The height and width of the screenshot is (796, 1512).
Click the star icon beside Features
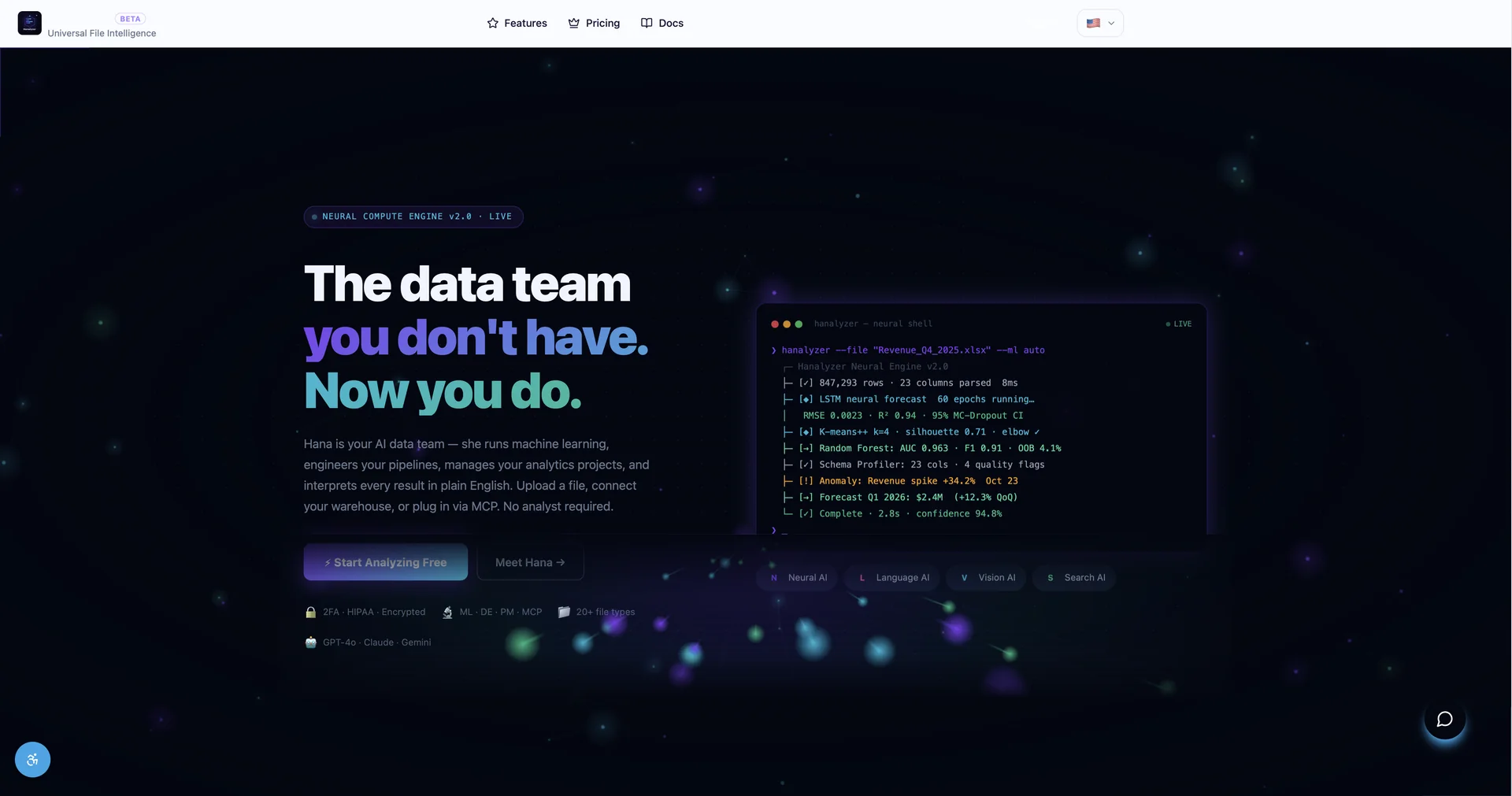(493, 23)
